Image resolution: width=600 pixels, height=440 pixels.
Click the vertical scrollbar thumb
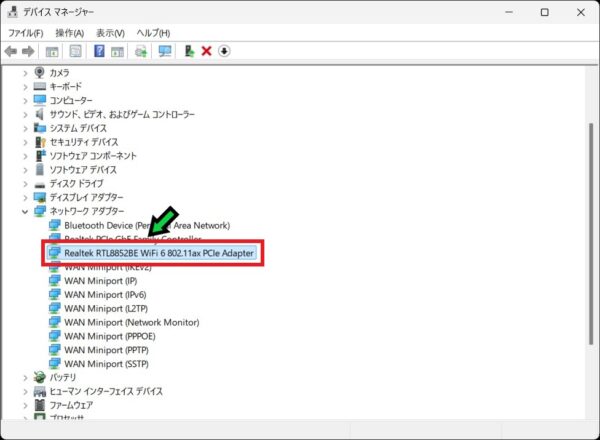click(x=591, y=233)
